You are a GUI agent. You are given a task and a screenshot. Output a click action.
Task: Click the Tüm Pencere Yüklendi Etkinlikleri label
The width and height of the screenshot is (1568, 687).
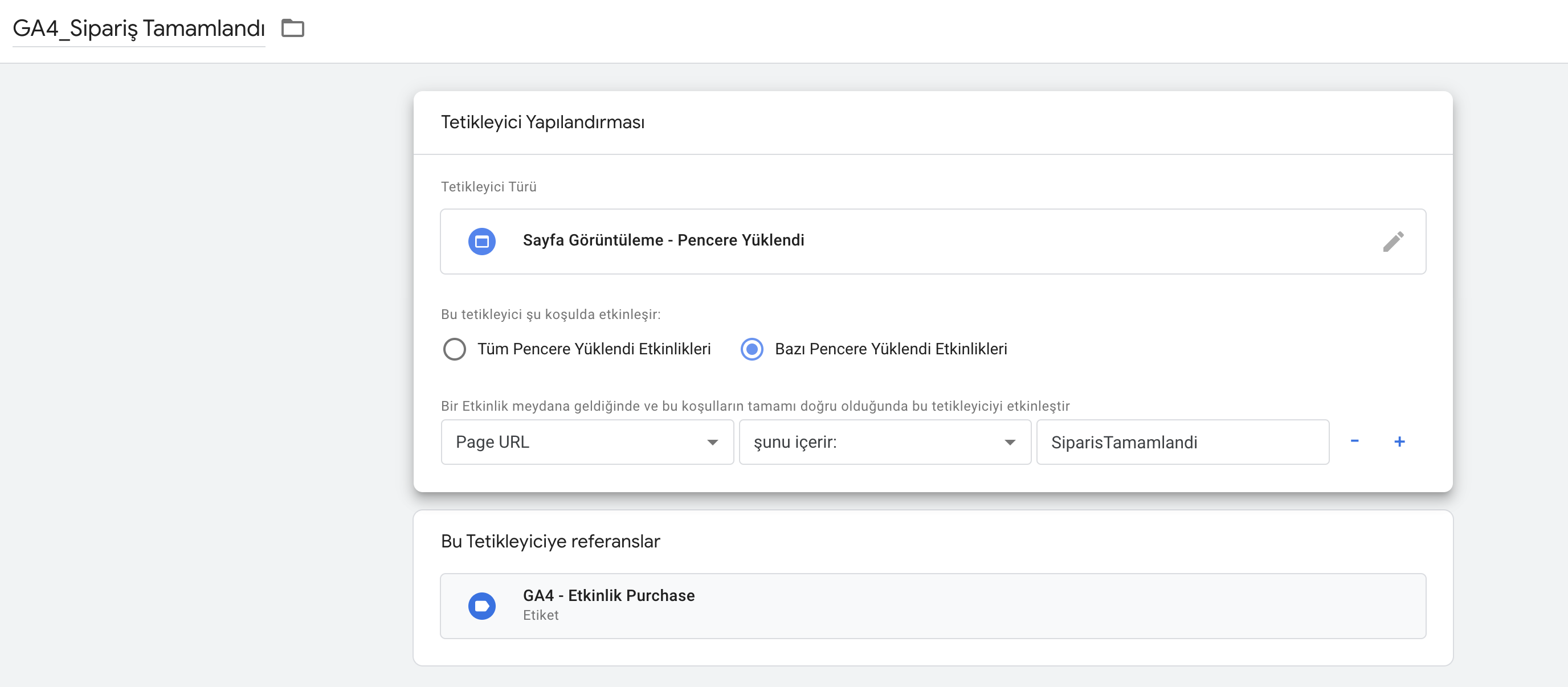click(594, 349)
